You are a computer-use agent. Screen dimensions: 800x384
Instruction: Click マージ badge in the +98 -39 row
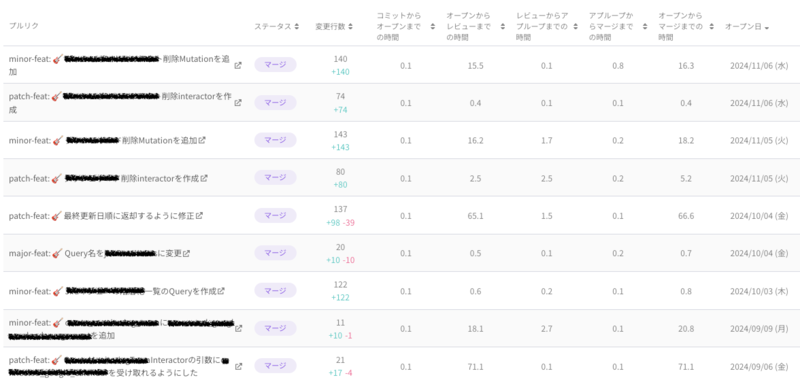(x=276, y=215)
